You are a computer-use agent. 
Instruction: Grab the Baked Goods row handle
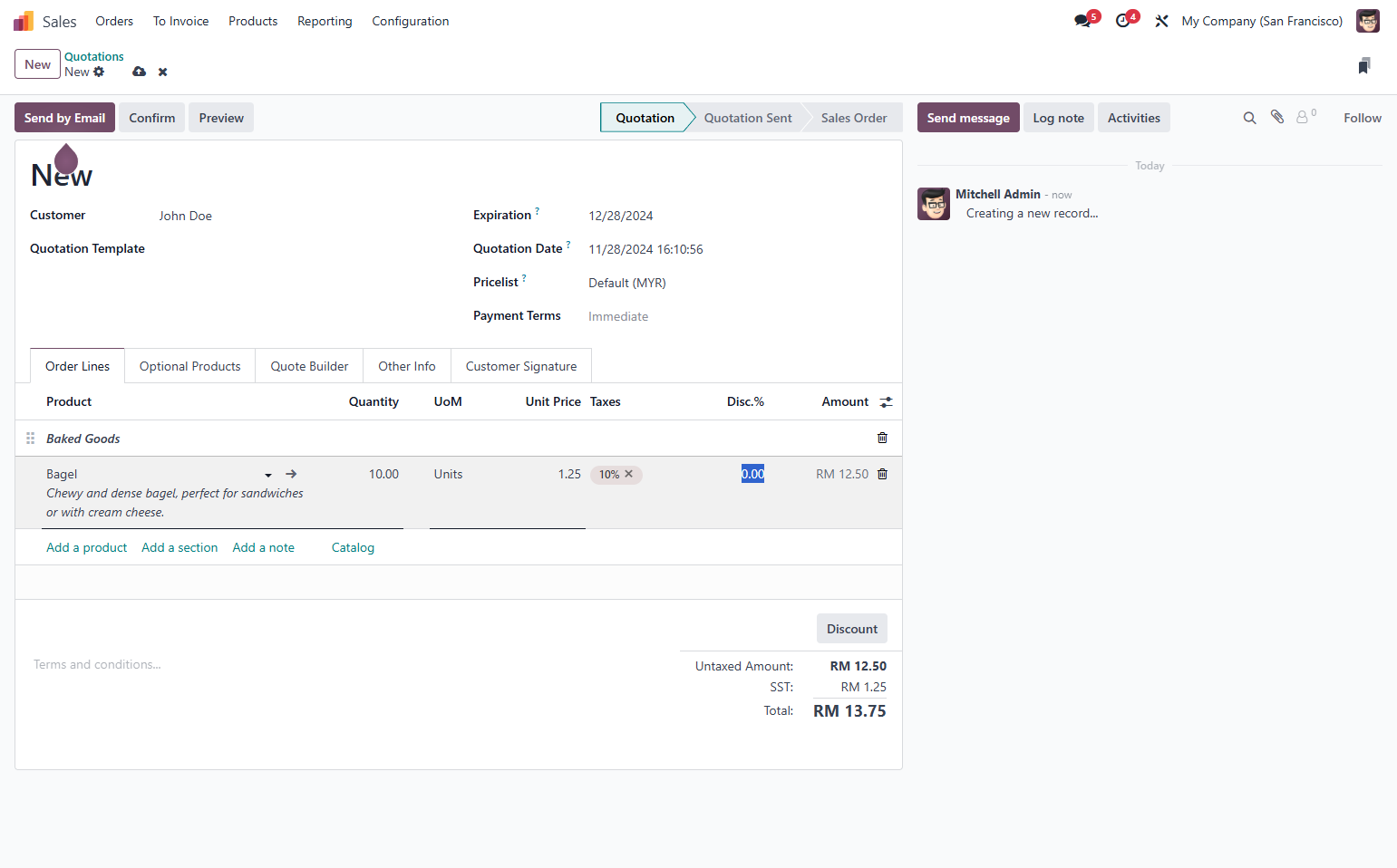30,438
